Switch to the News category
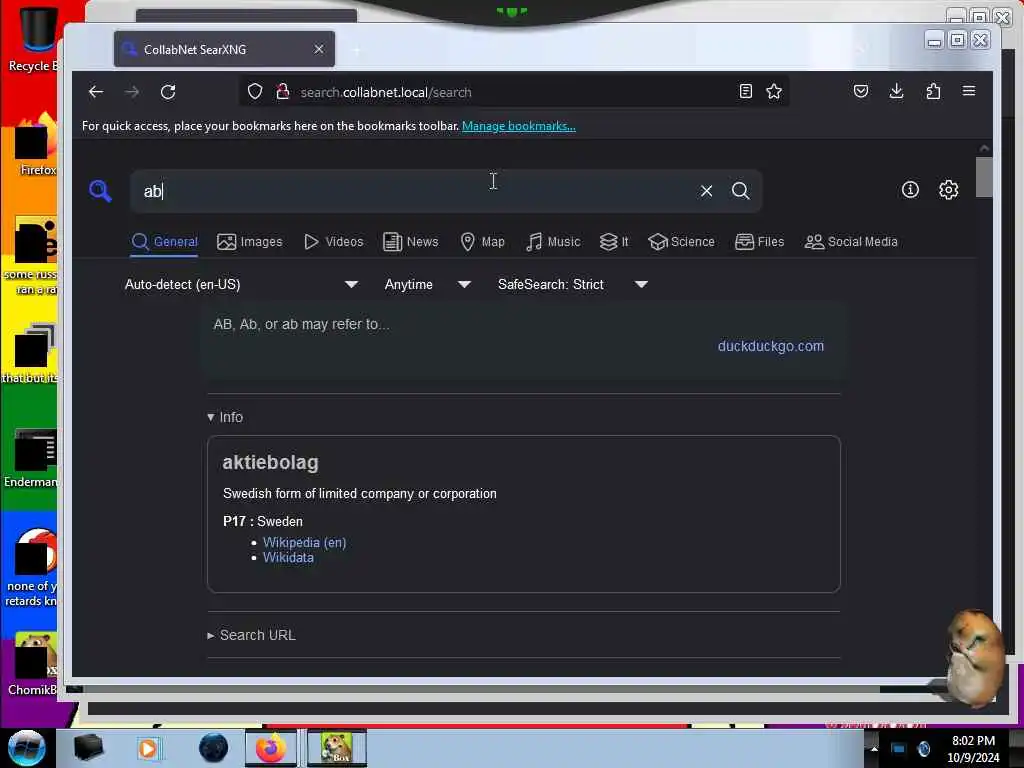 [411, 242]
